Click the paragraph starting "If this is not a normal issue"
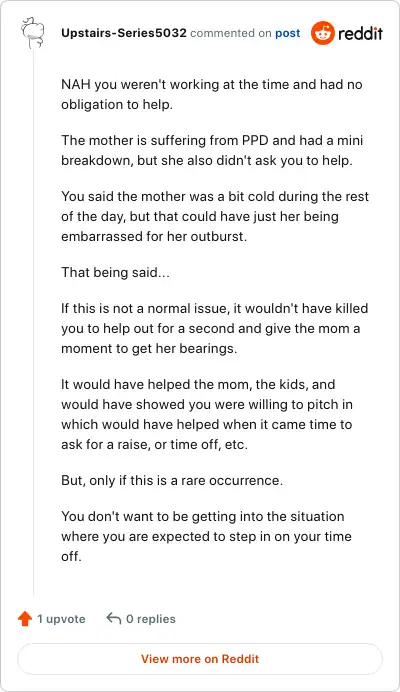This screenshot has width=400, height=692. [215, 328]
